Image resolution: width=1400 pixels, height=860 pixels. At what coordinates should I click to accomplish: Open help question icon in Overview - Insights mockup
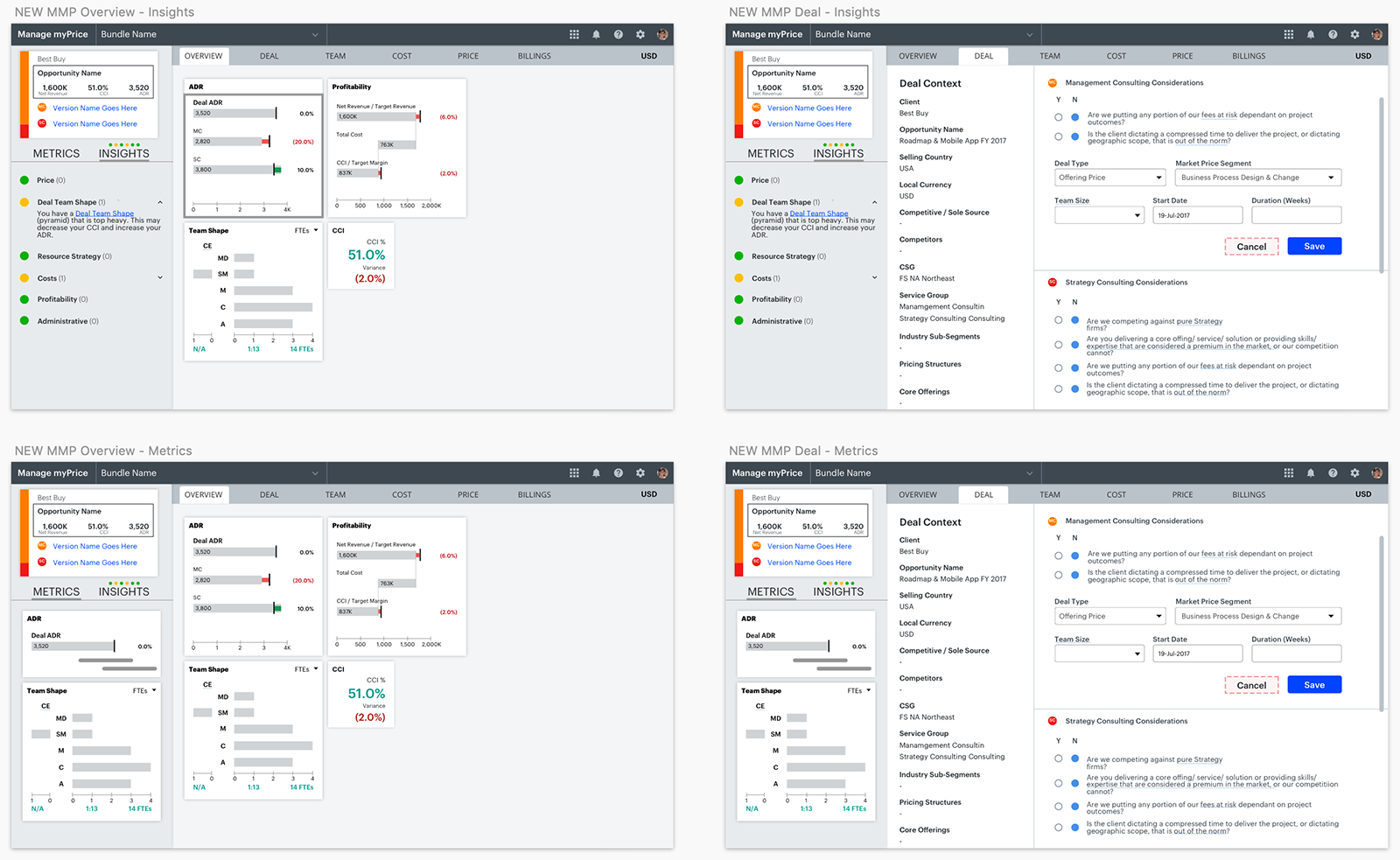[619, 34]
